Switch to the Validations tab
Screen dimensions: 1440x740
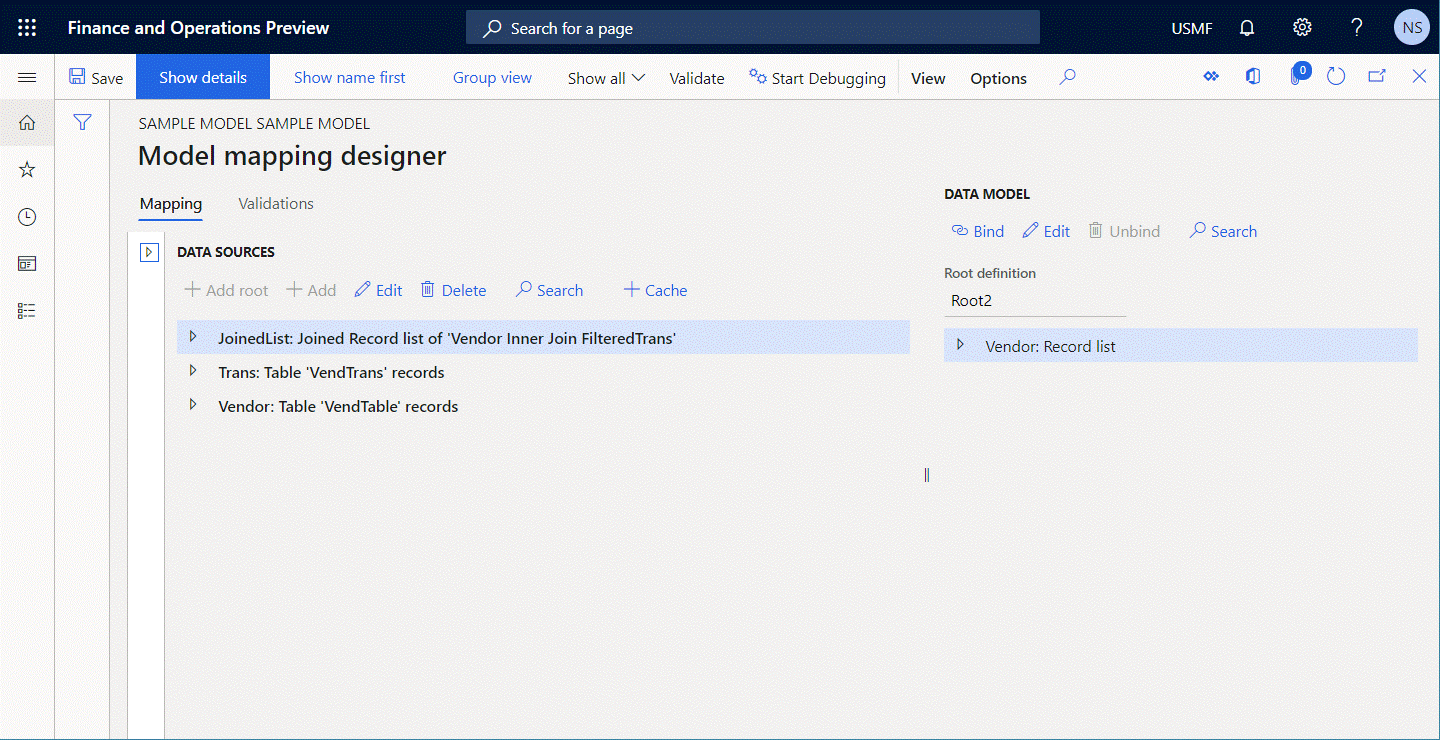[275, 203]
